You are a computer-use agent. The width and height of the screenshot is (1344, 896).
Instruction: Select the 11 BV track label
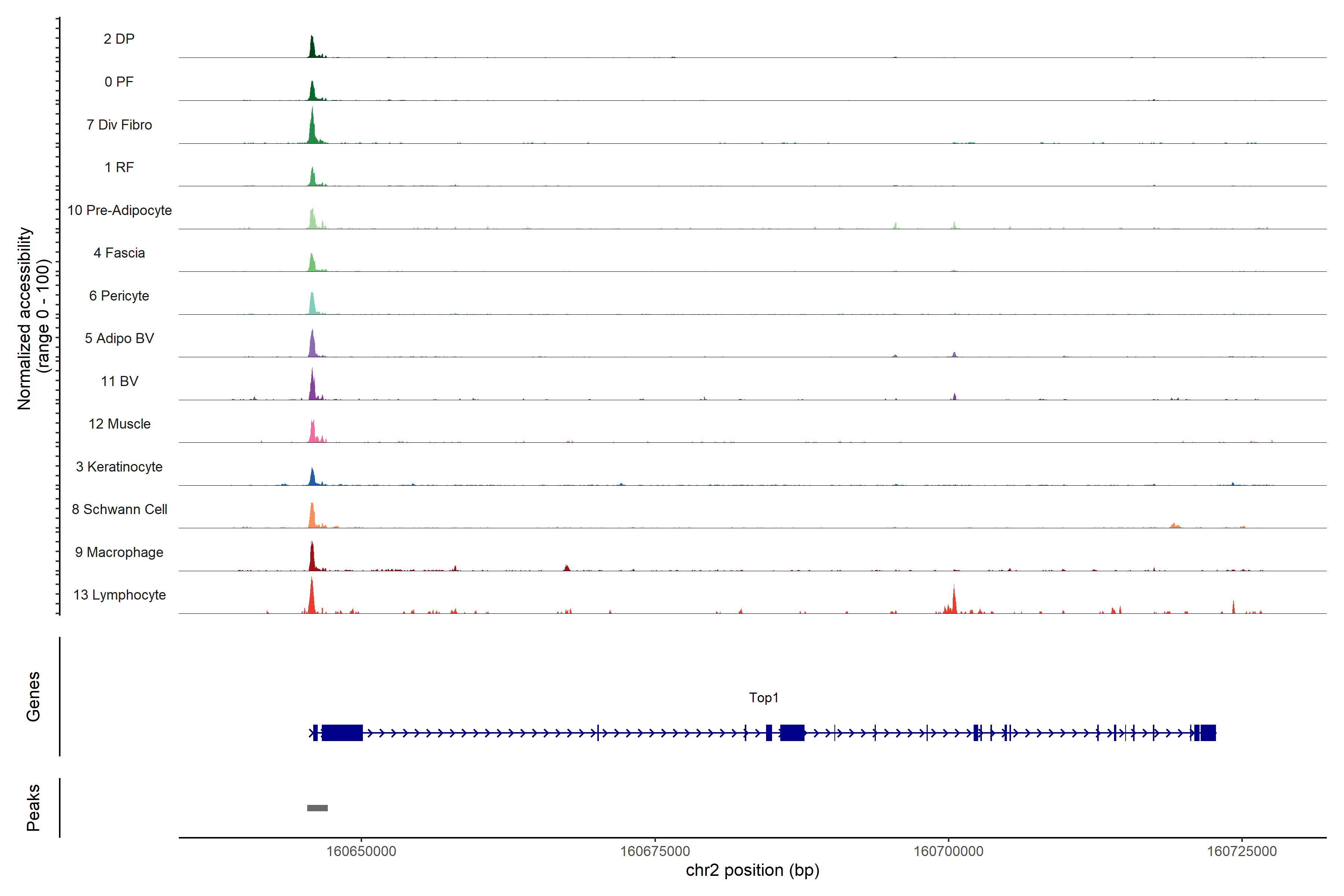(x=119, y=381)
